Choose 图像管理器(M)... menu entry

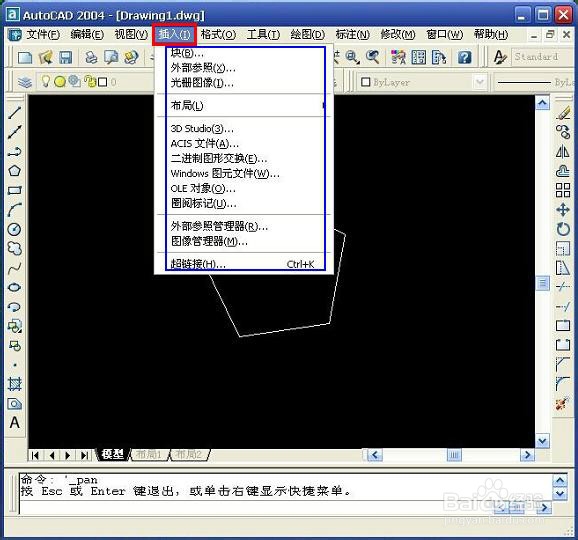244,241
